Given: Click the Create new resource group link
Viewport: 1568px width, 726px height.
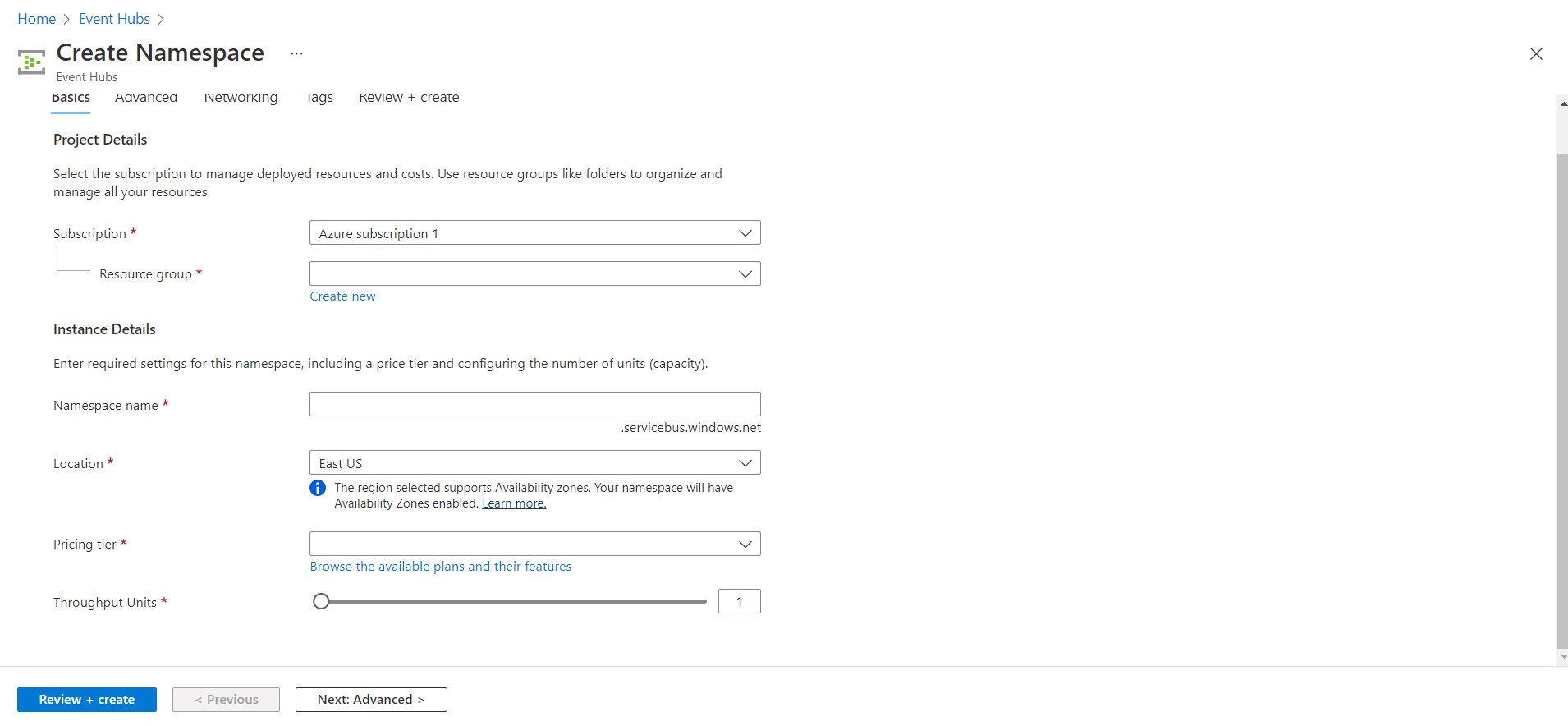Looking at the screenshot, I should [342, 296].
